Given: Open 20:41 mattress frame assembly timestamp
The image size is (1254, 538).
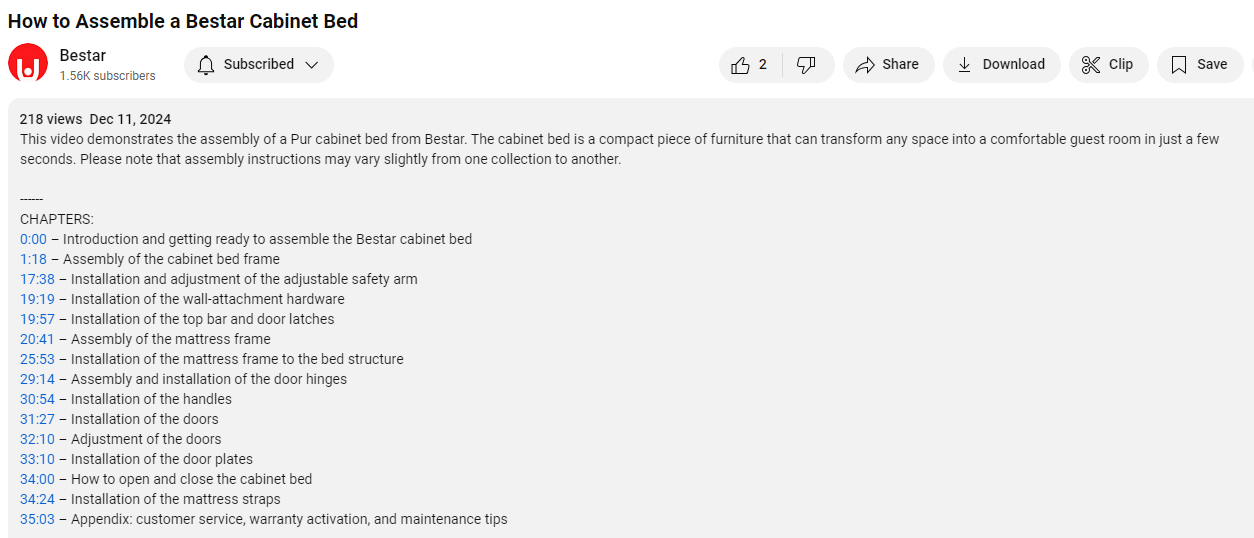Looking at the screenshot, I should point(37,339).
